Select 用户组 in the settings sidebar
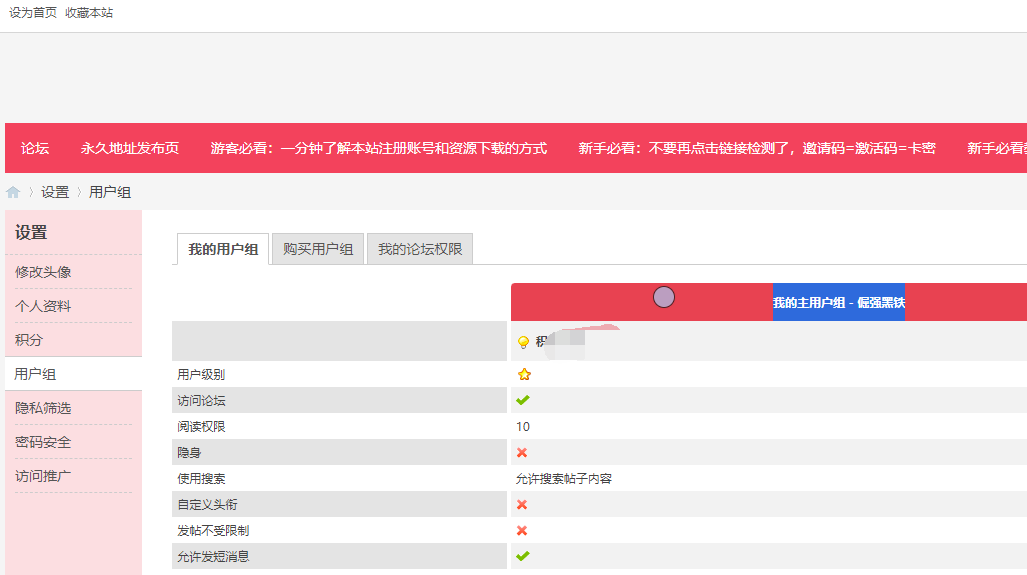 coord(35,374)
